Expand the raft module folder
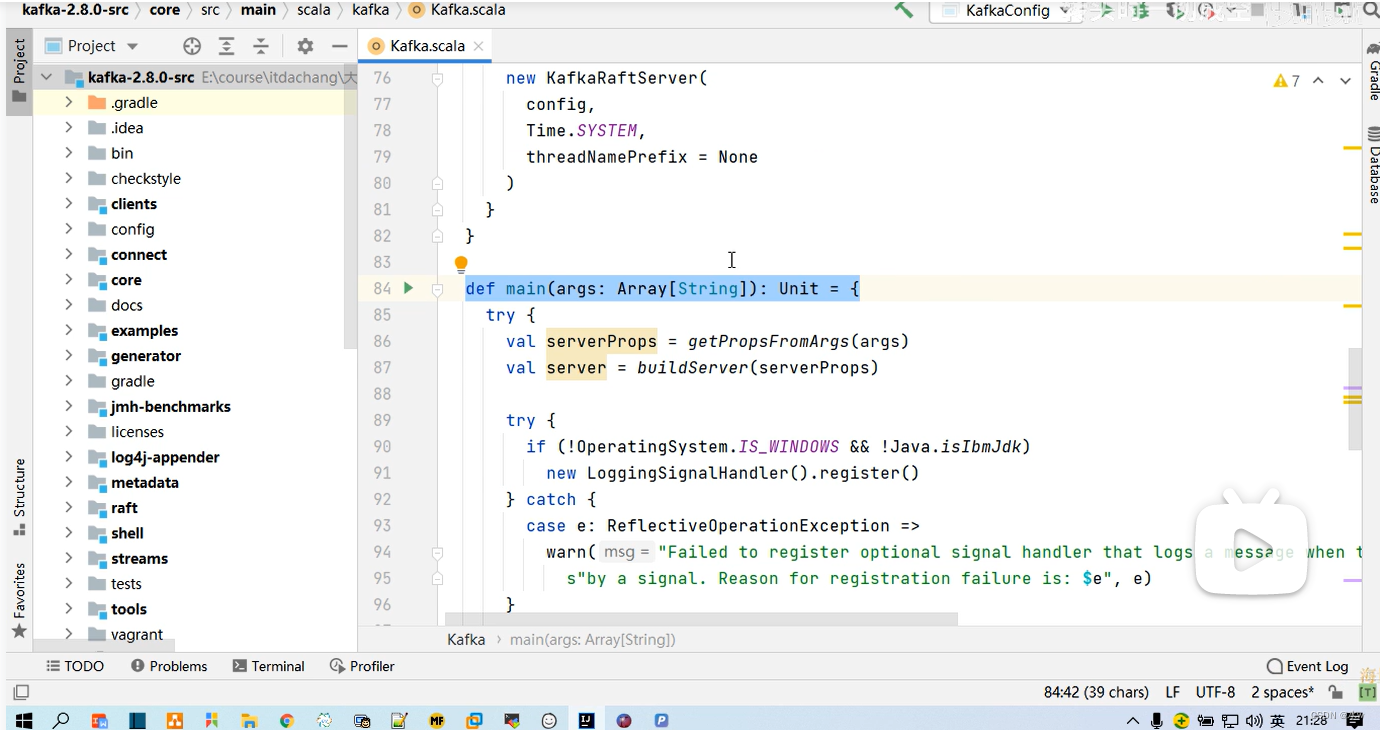This screenshot has width=1380, height=730. pyautogui.click(x=68, y=507)
